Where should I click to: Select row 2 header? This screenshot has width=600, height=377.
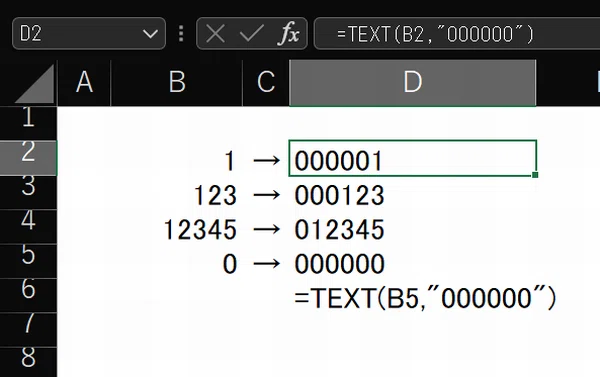coord(28,158)
